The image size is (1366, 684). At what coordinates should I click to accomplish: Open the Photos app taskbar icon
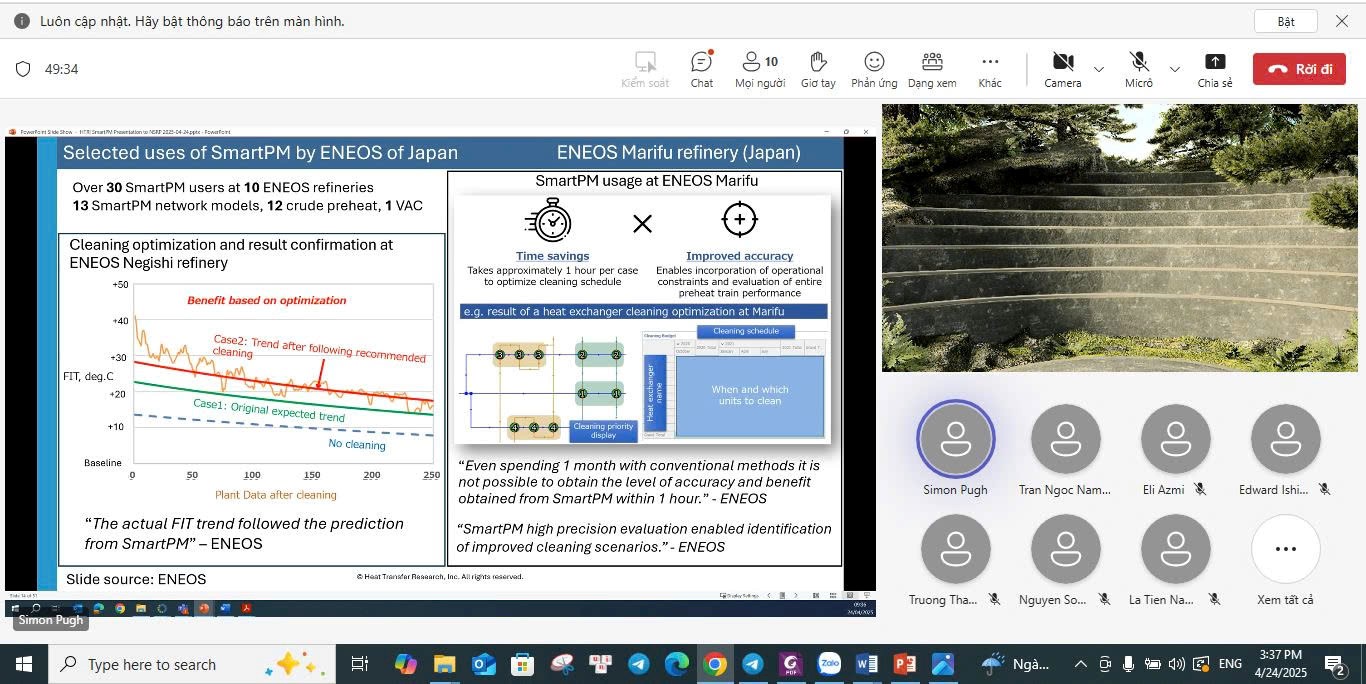point(943,664)
